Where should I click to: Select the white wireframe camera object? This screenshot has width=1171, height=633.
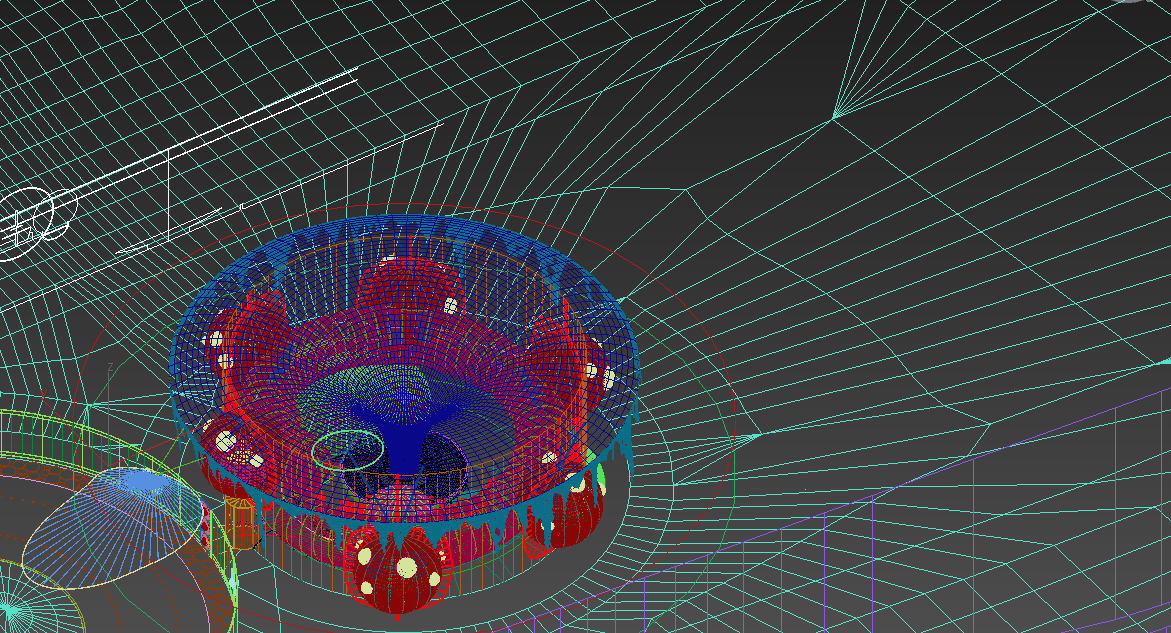click(x=37, y=222)
